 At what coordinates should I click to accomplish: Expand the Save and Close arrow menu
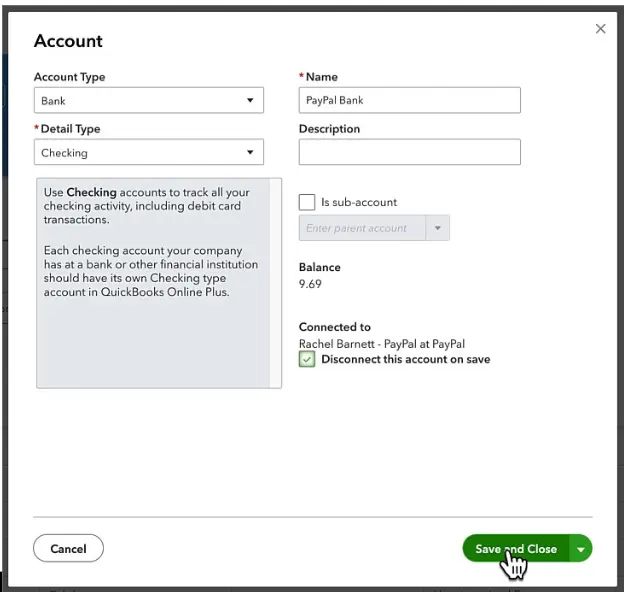pos(581,549)
